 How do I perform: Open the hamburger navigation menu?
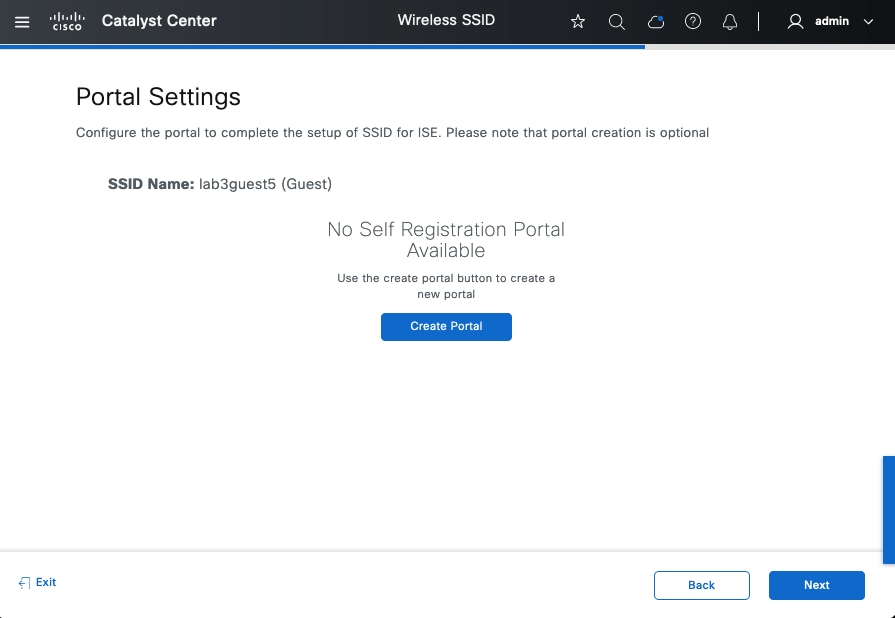(x=22, y=21)
